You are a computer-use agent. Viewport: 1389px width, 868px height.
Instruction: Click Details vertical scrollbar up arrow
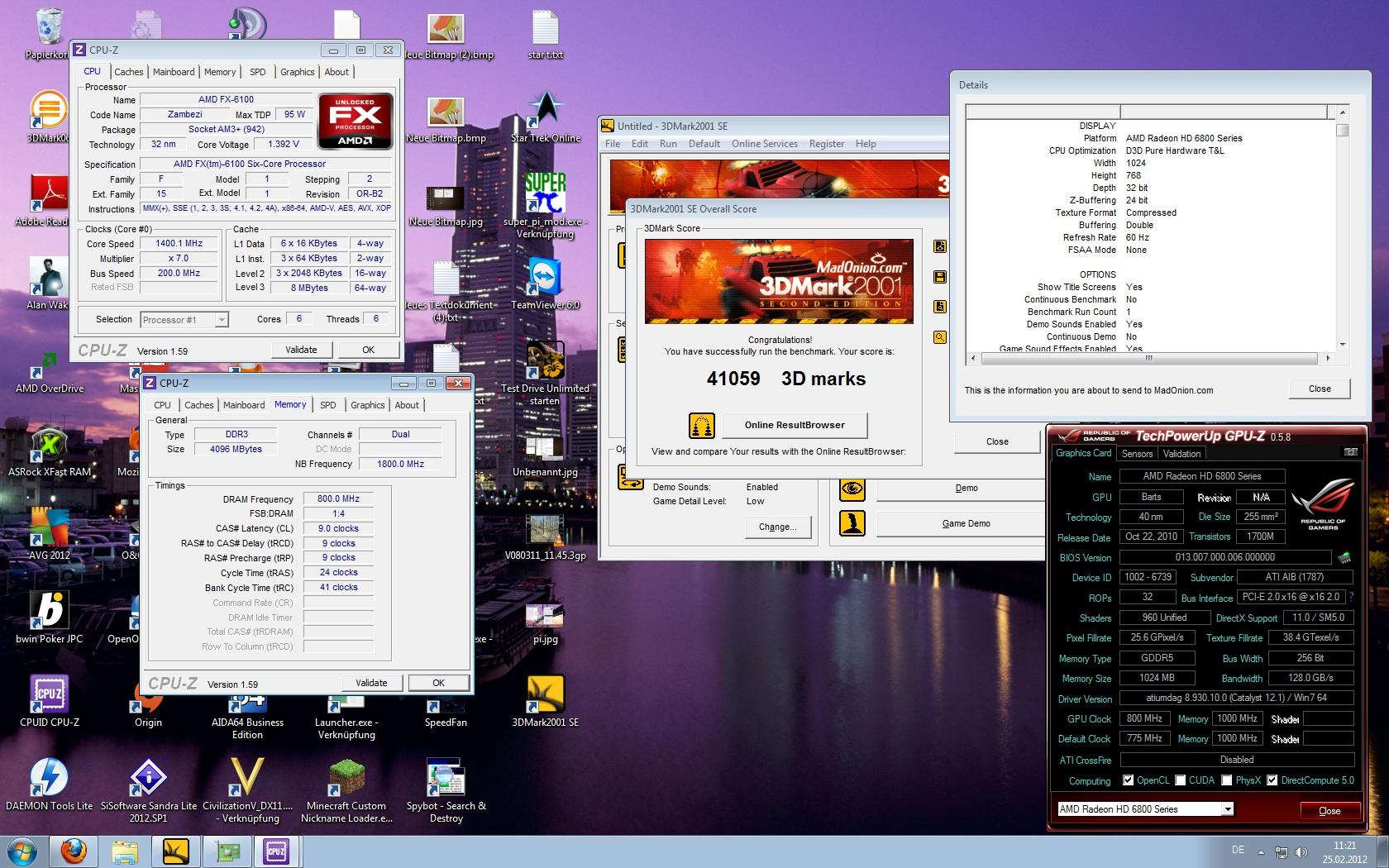point(1342,112)
